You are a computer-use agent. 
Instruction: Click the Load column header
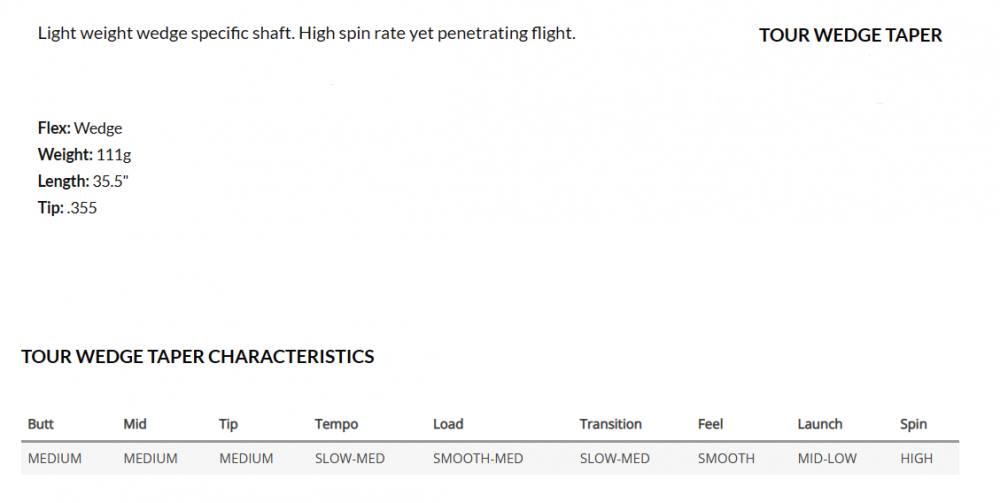(448, 424)
